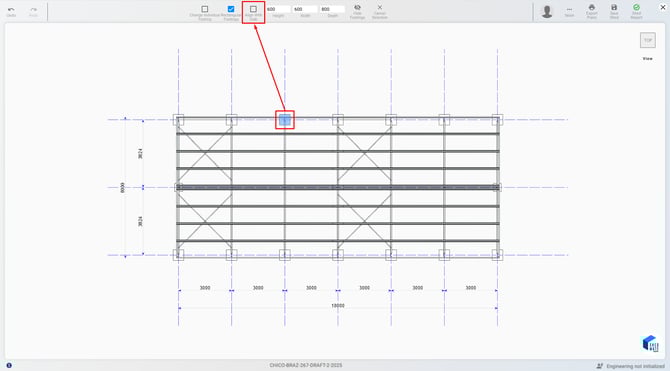Uncheck the Rectangular Footings checkbox
This screenshot has height=371, width=670.
tap(231, 9)
